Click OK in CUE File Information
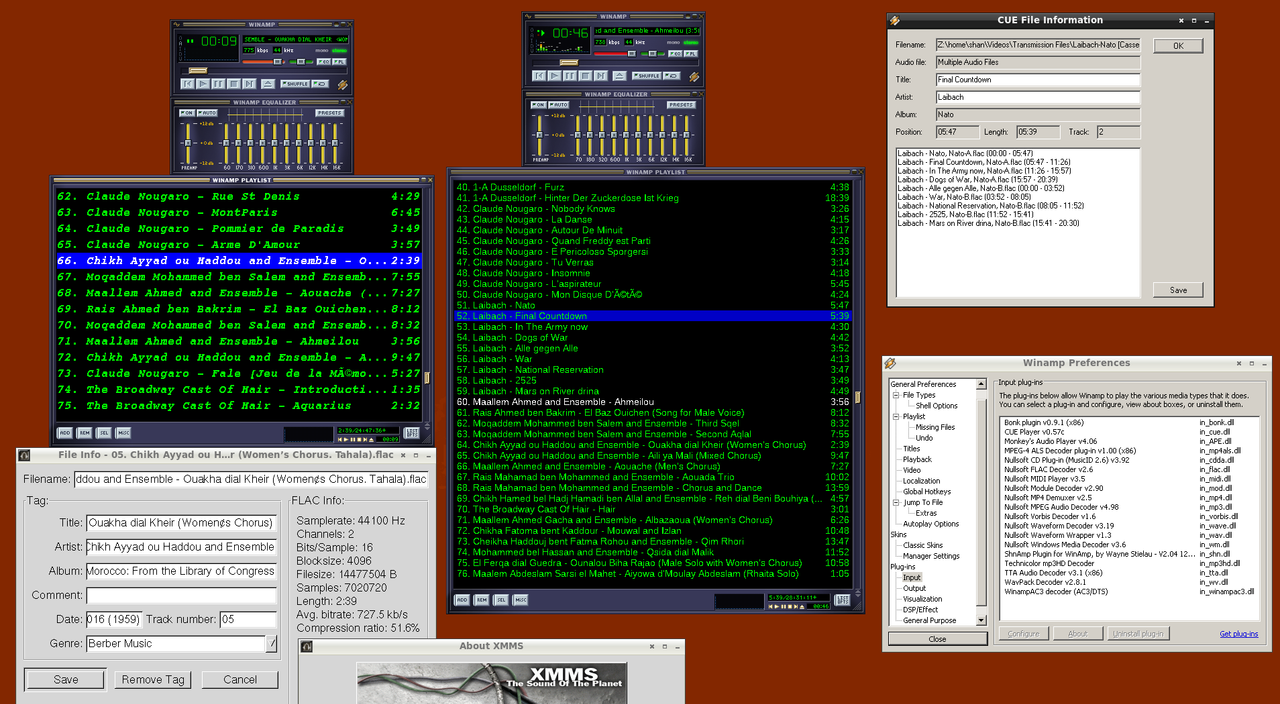 tap(1178, 46)
